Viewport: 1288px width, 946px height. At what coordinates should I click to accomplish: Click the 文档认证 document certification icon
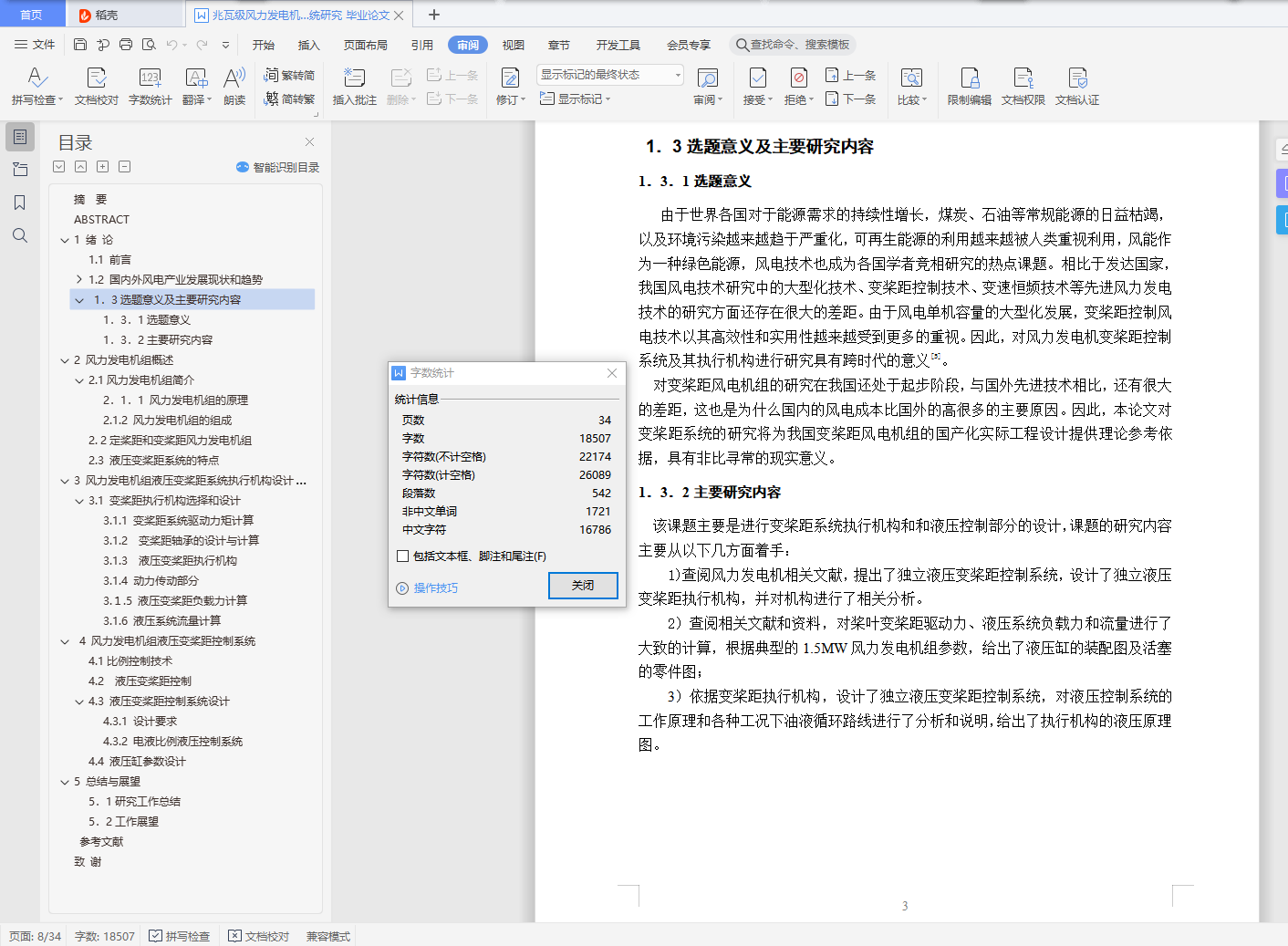coord(1077,78)
